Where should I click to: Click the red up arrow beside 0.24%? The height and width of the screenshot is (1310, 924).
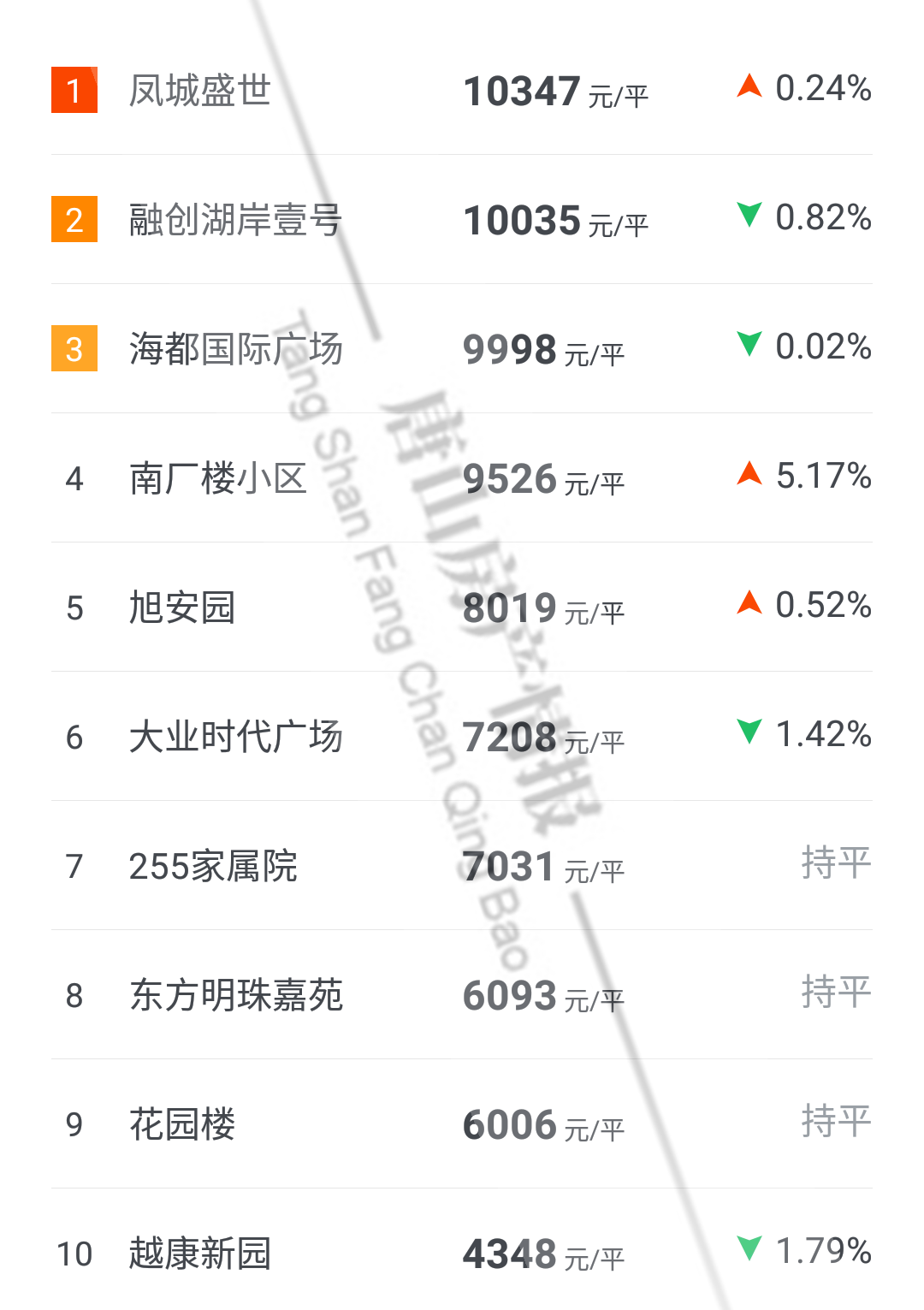pyautogui.click(x=749, y=86)
